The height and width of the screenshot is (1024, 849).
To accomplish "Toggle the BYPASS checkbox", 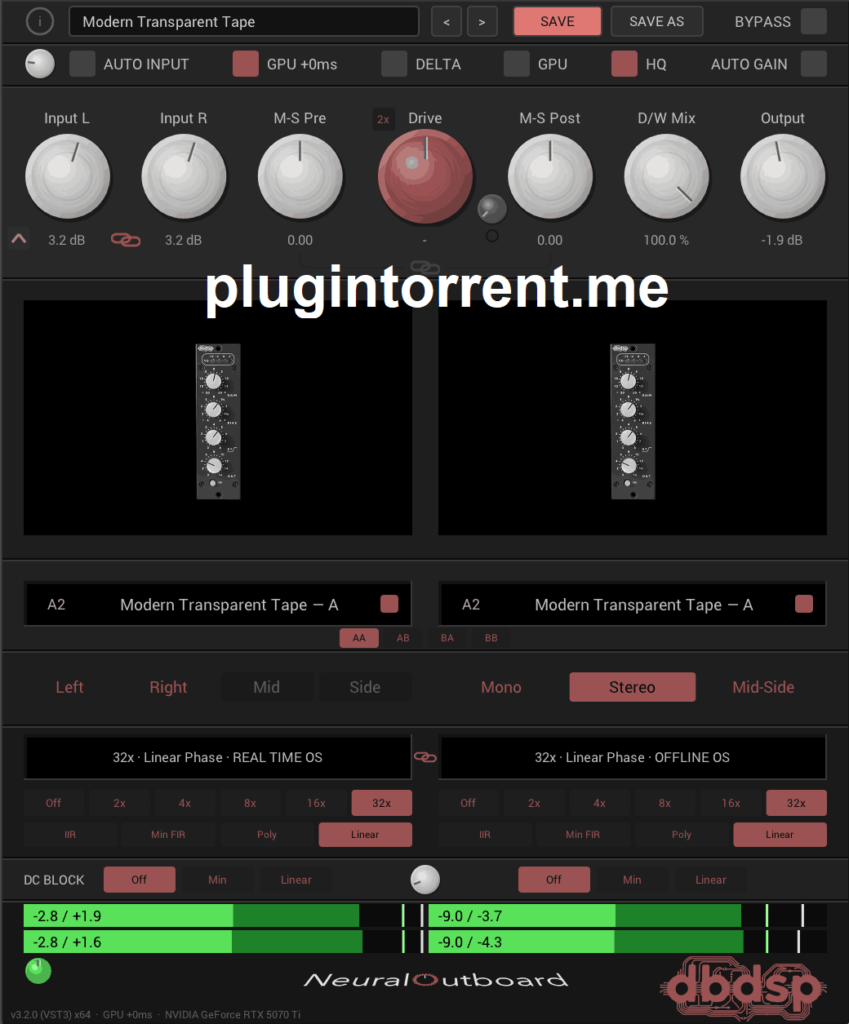I will [814, 22].
